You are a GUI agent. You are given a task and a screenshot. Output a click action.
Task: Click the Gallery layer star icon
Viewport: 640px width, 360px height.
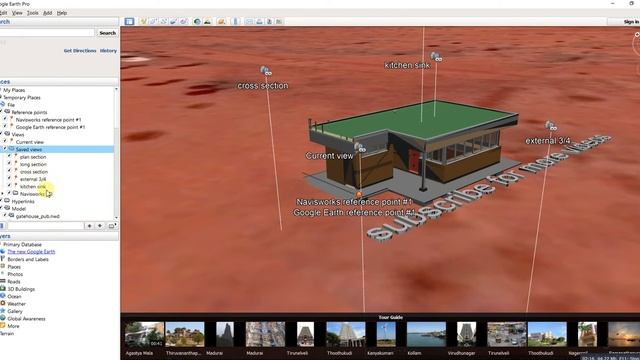click(x=3, y=311)
